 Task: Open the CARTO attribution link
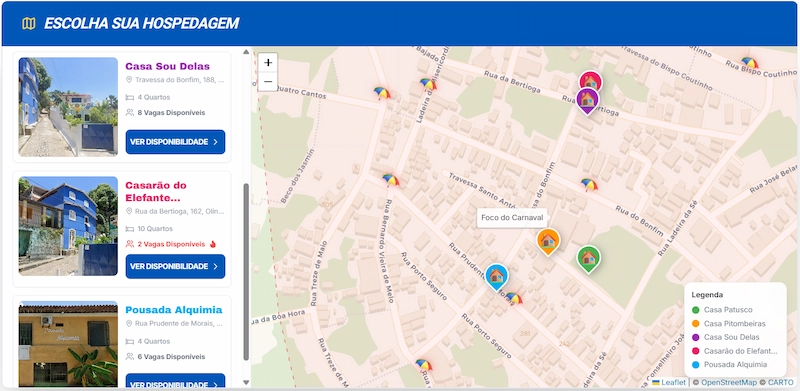coord(781,382)
